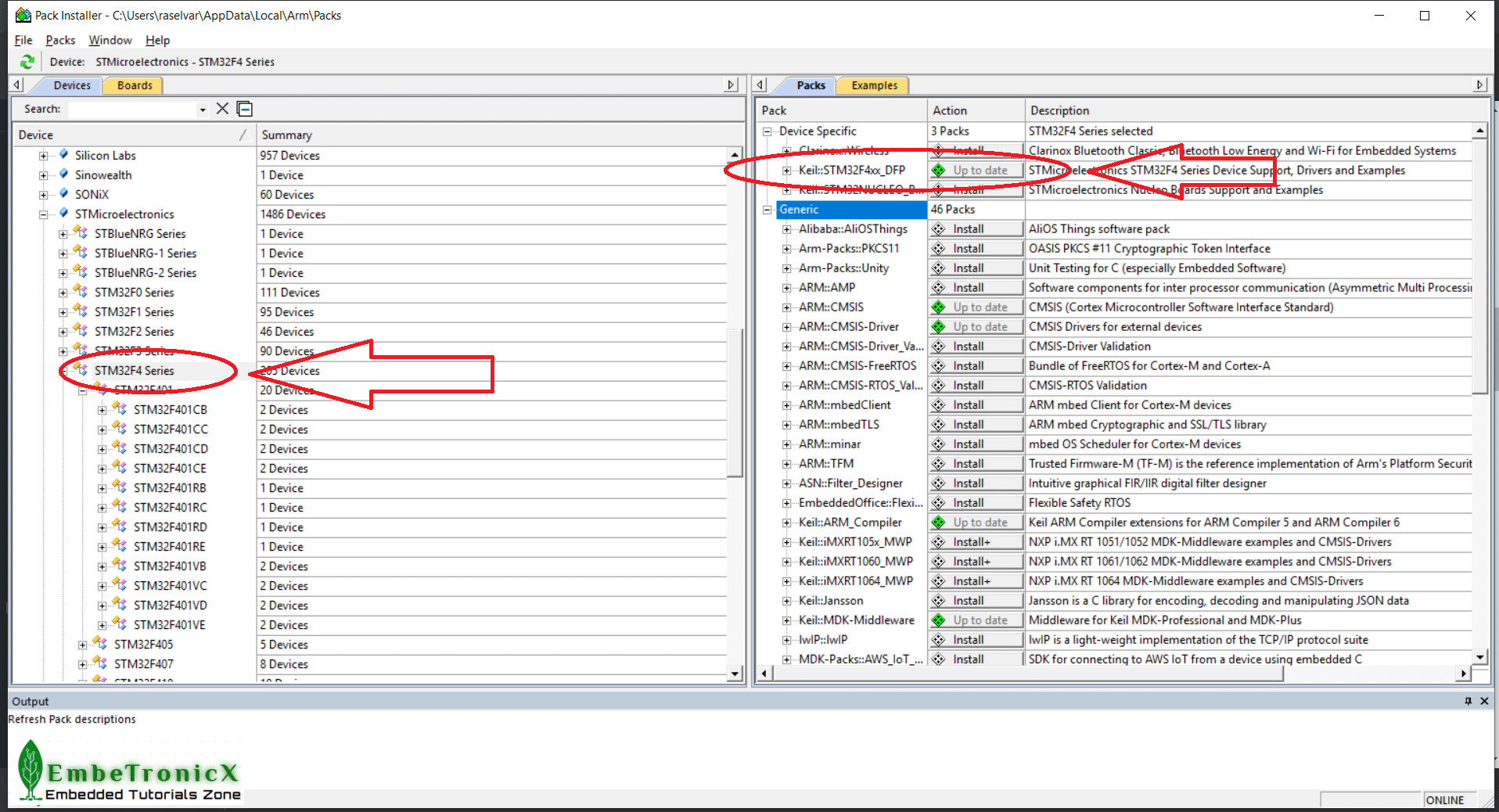Click Up to date for ARM::CMSIS
1499x812 pixels.
coord(976,307)
